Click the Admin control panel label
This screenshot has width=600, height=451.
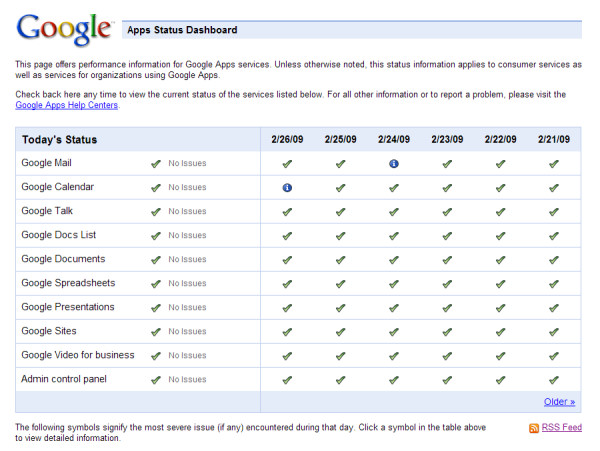64,379
